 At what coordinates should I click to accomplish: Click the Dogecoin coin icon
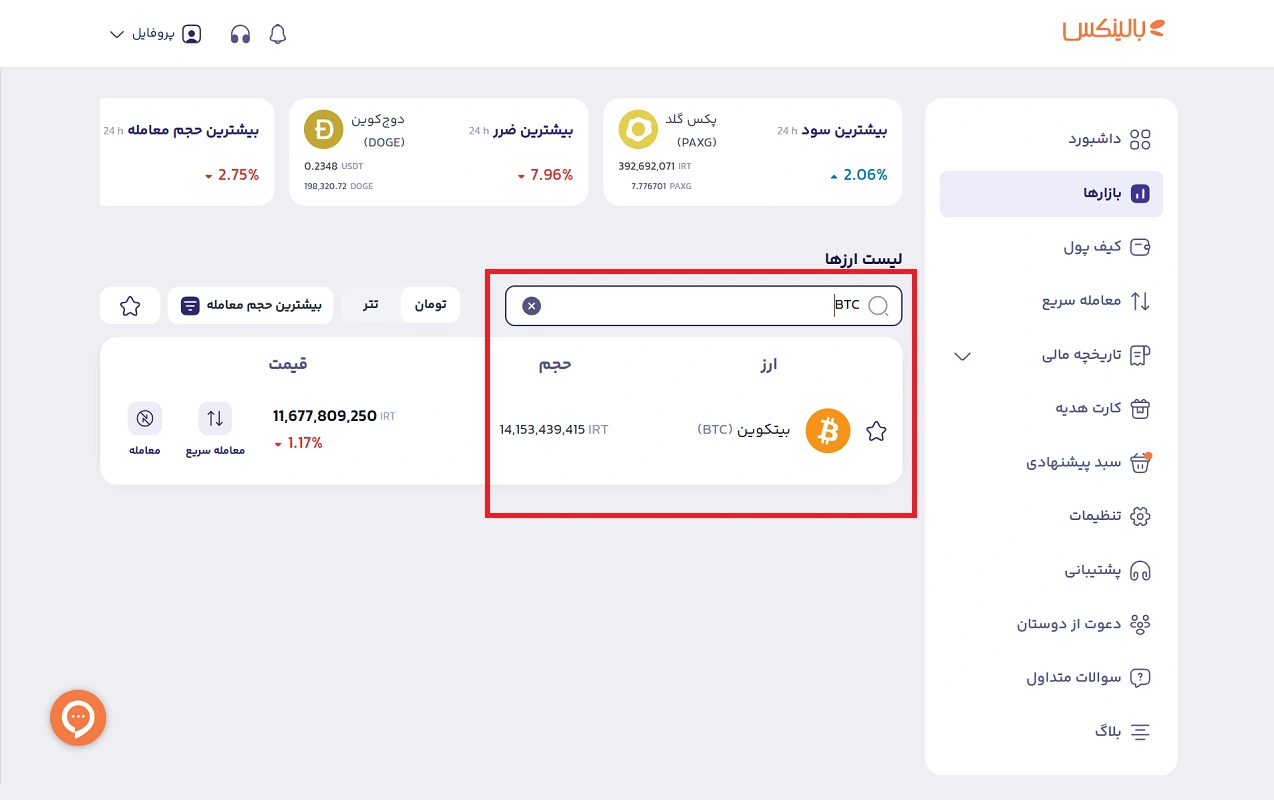(x=323, y=130)
